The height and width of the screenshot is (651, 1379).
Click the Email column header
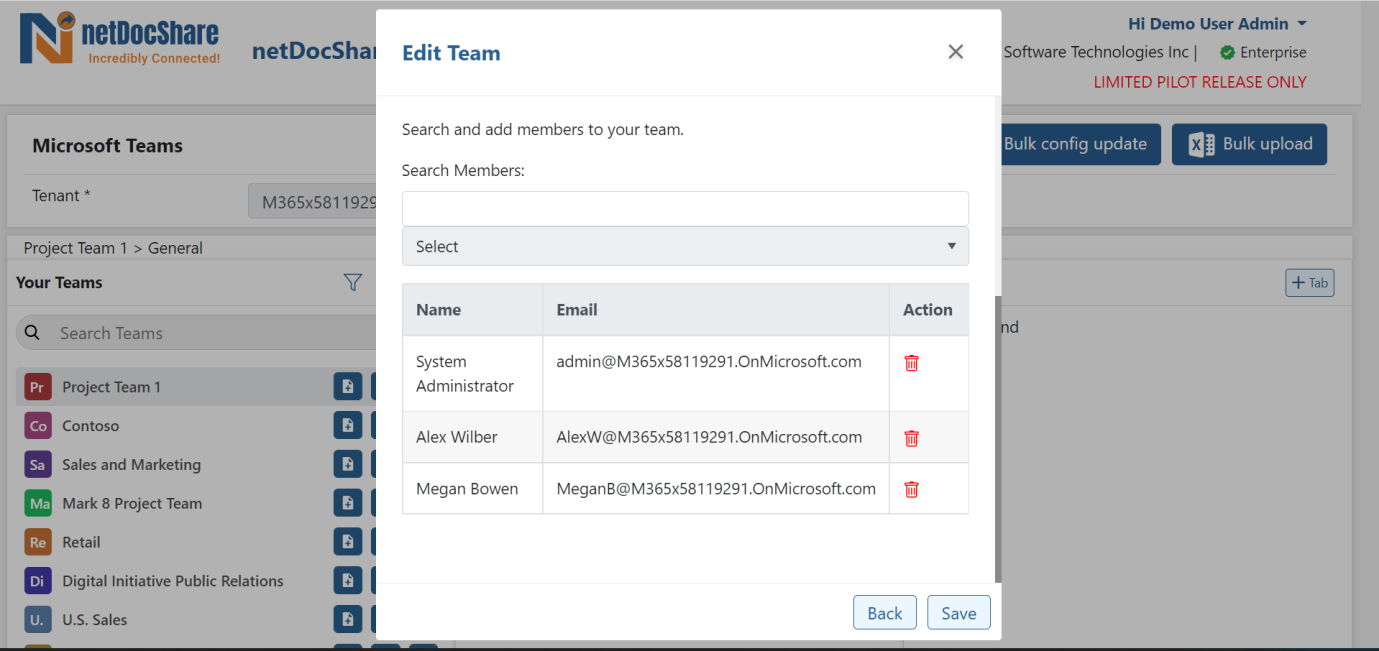point(716,310)
